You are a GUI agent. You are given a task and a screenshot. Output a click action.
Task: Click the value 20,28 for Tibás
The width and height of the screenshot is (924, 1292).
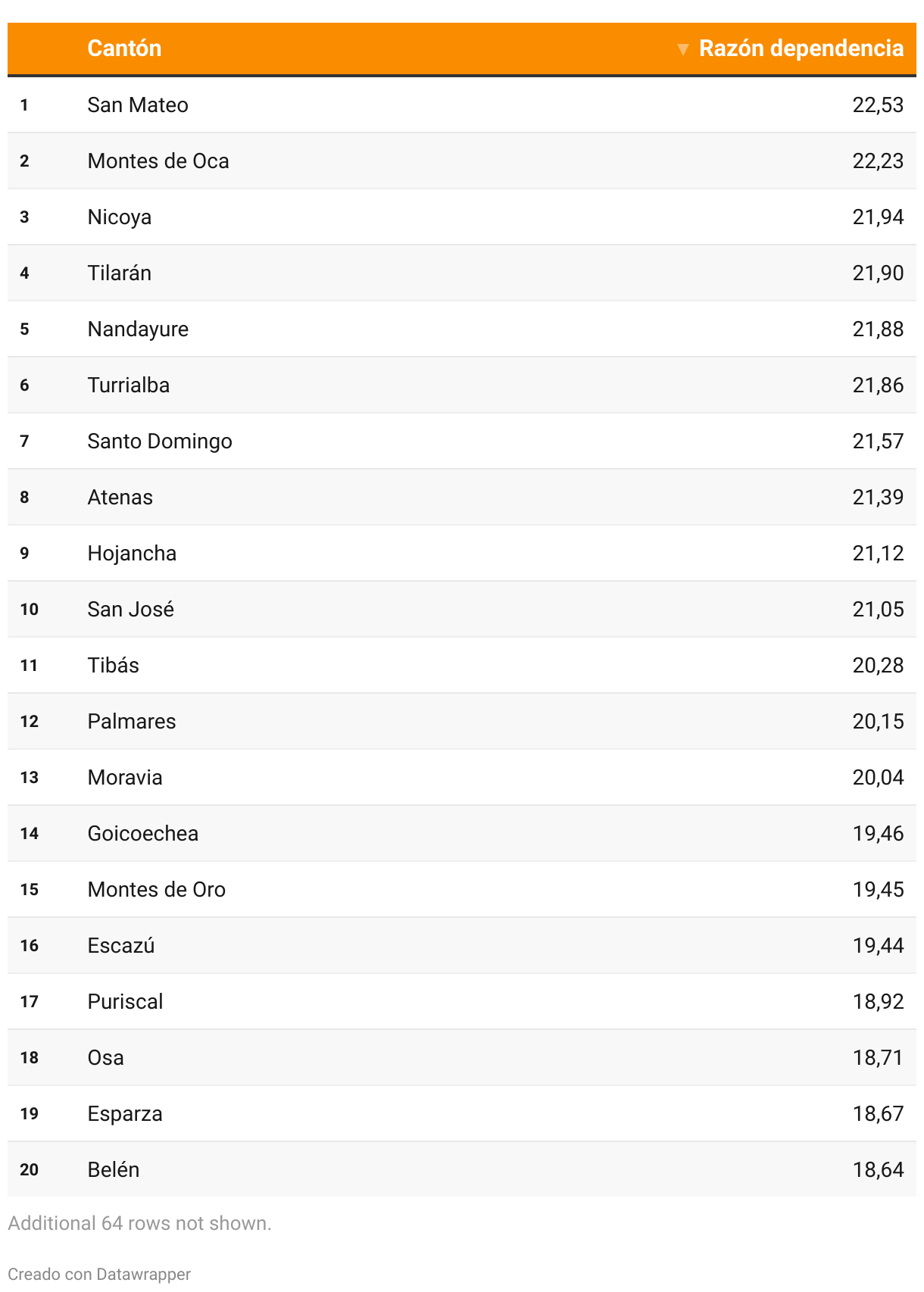[x=878, y=666]
